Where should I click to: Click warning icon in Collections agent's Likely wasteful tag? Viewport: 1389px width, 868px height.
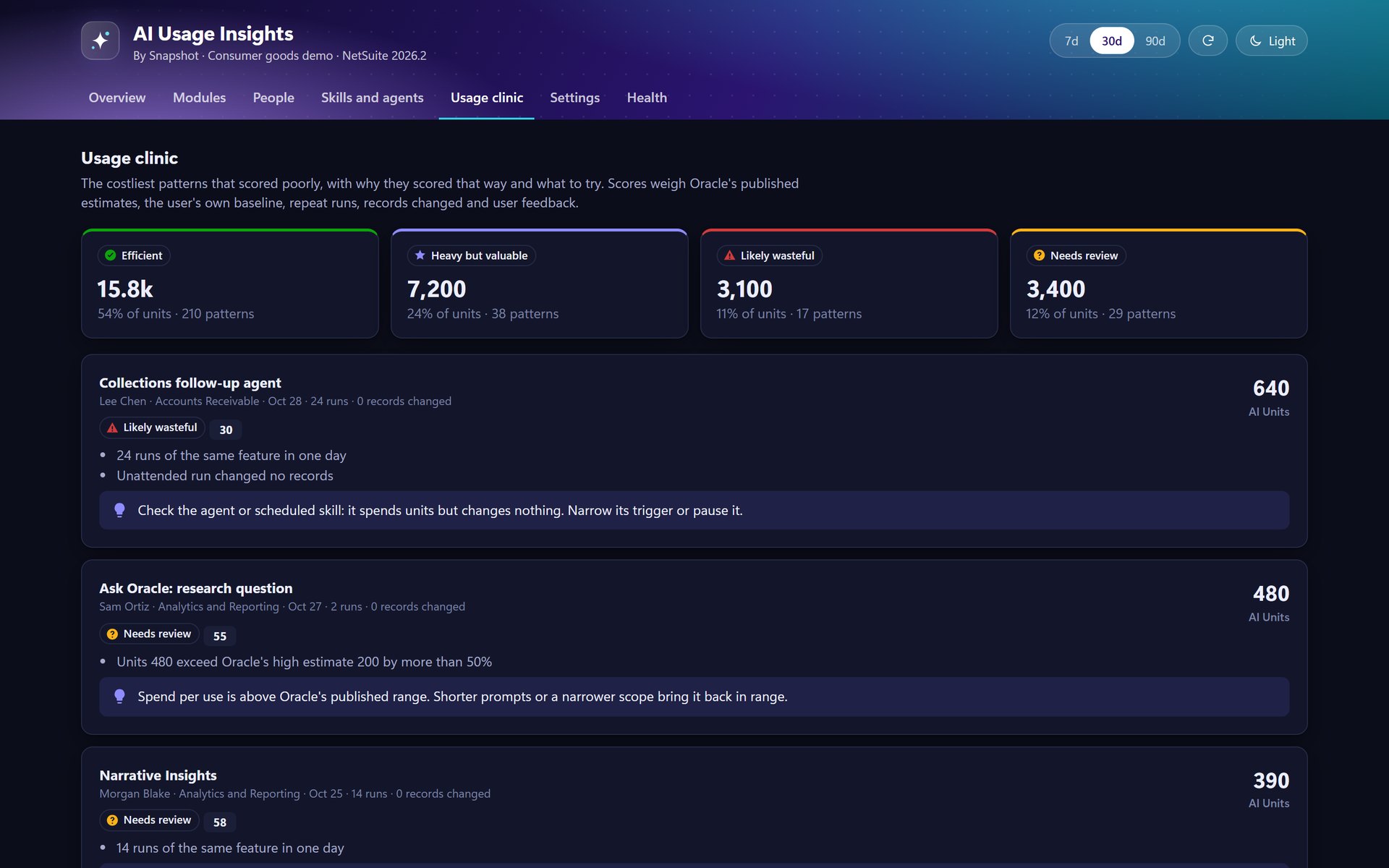(x=112, y=427)
